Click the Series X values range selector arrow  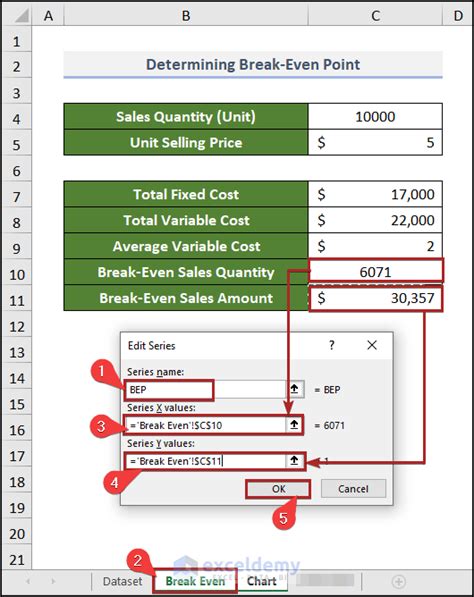click(x=294, y=425)
